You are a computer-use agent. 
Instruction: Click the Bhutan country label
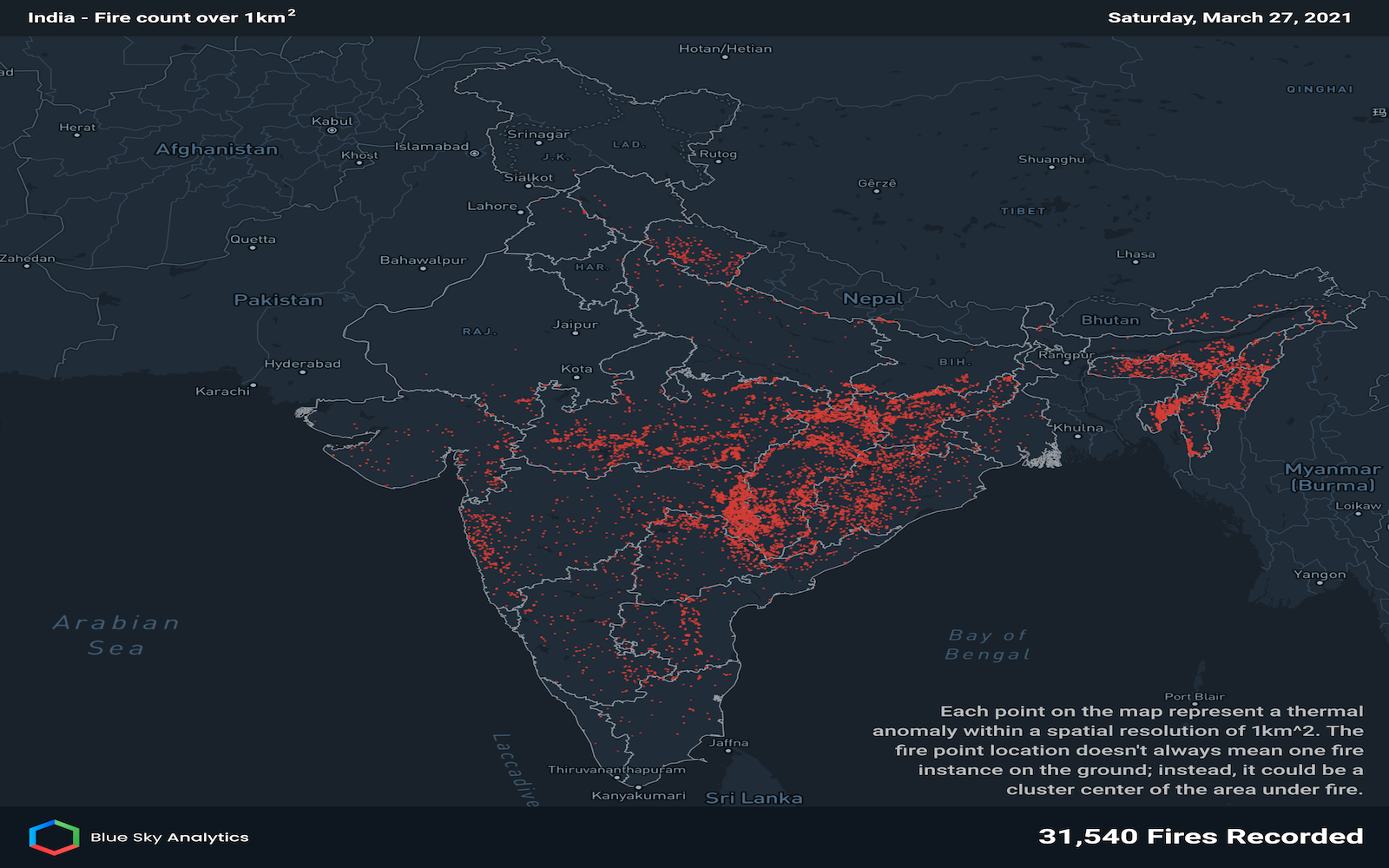click(x=1110, y=320)
